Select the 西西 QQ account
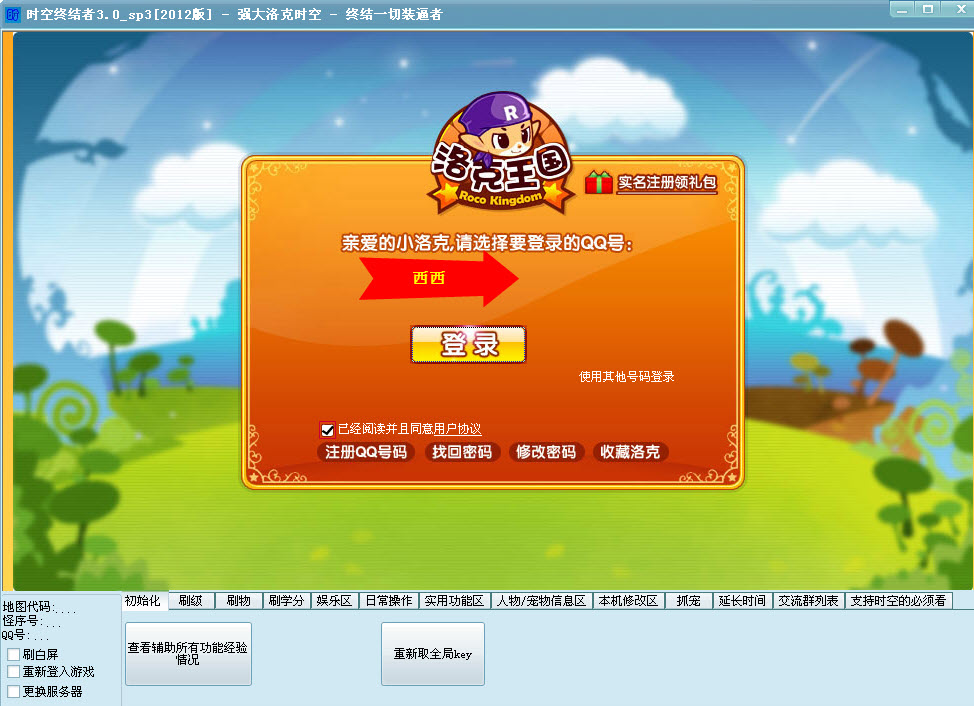 point(437,278)
